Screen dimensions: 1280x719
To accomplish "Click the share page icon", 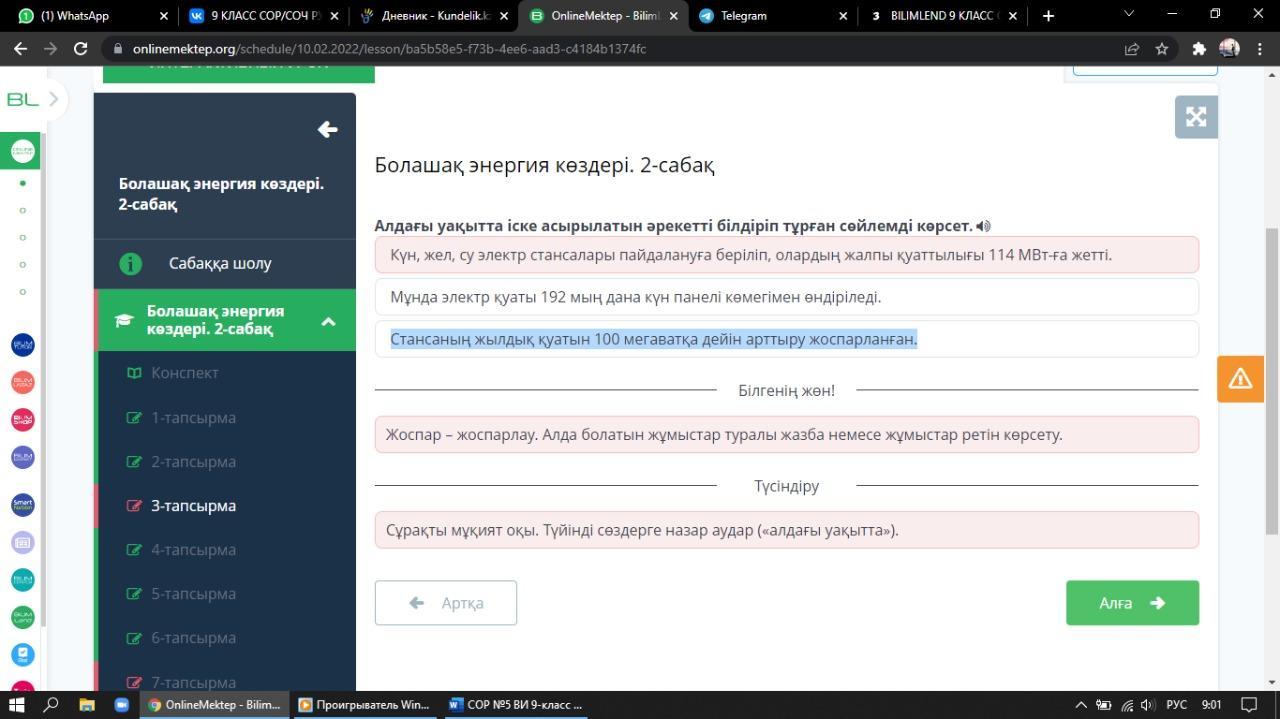I will (1132, 49).
